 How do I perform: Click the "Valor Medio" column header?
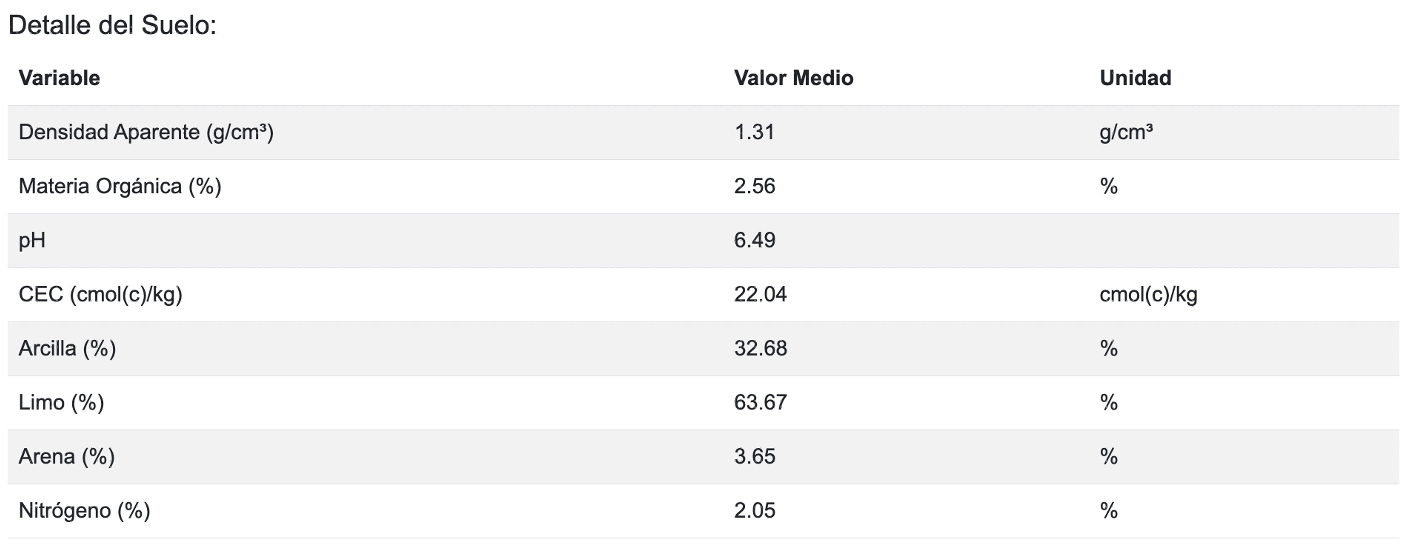[793, 78]
